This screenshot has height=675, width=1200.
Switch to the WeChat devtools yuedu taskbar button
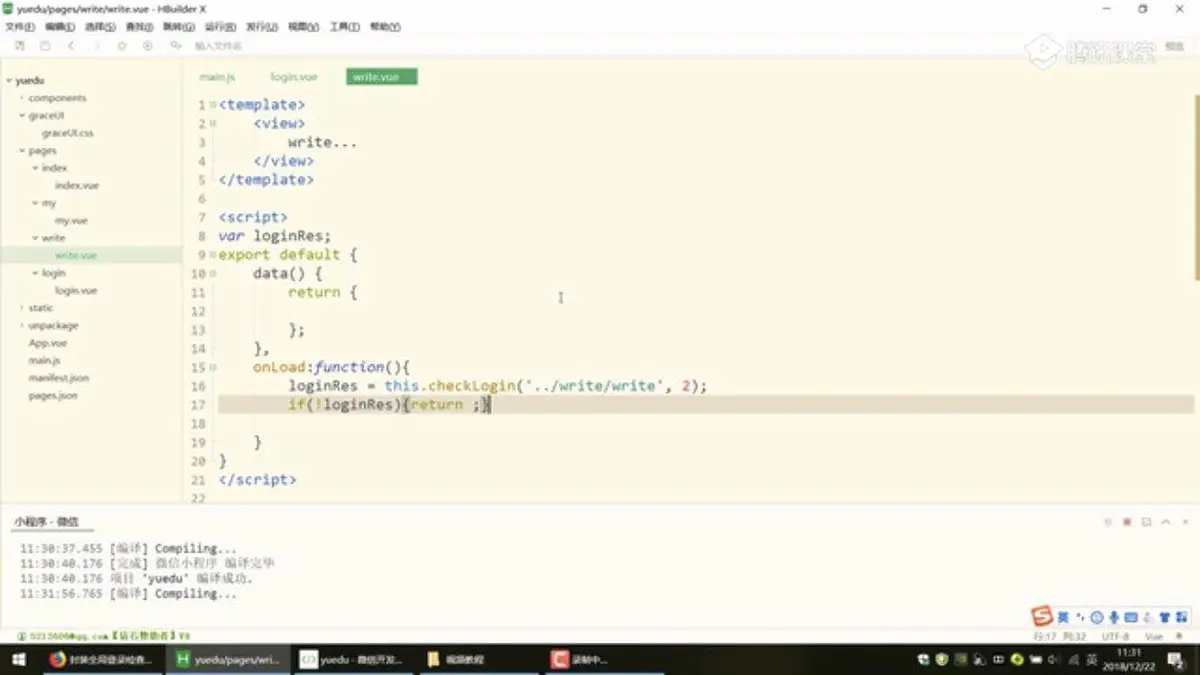(352, 659)
